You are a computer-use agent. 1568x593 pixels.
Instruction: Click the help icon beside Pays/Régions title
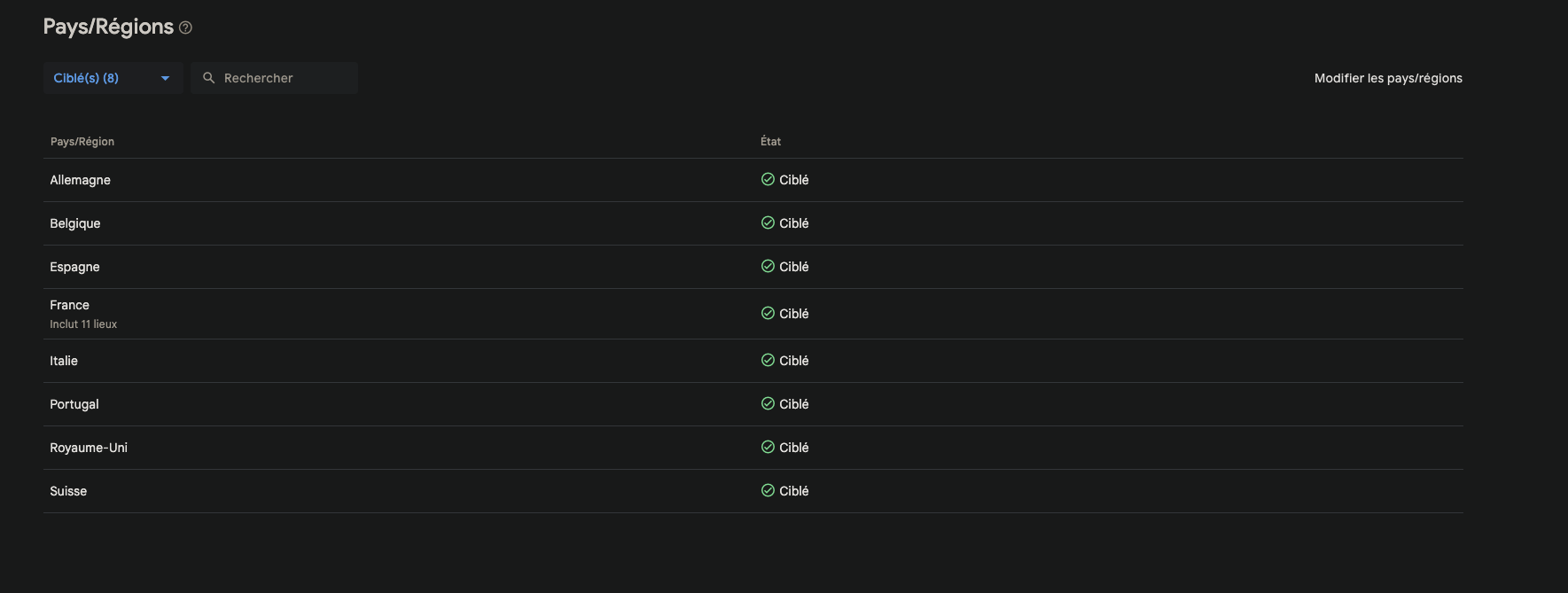click(x=185, y=28)
